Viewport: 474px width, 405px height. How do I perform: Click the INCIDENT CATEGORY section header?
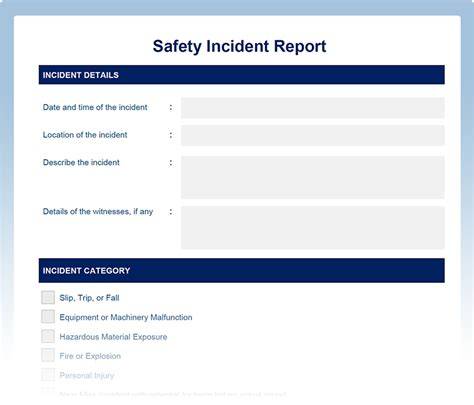pos(242,270)
